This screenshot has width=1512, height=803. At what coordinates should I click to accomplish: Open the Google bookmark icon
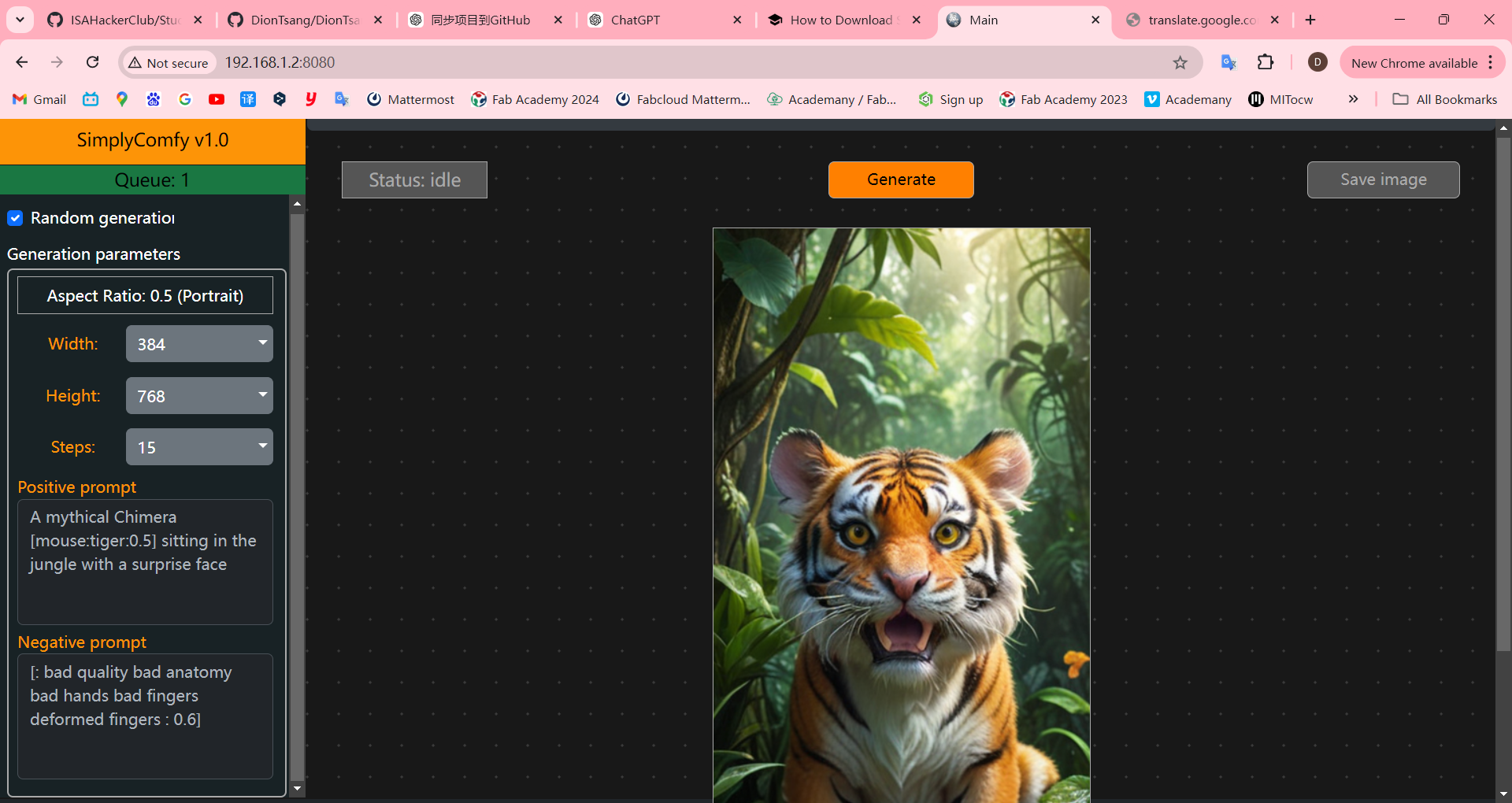point(185,99)
